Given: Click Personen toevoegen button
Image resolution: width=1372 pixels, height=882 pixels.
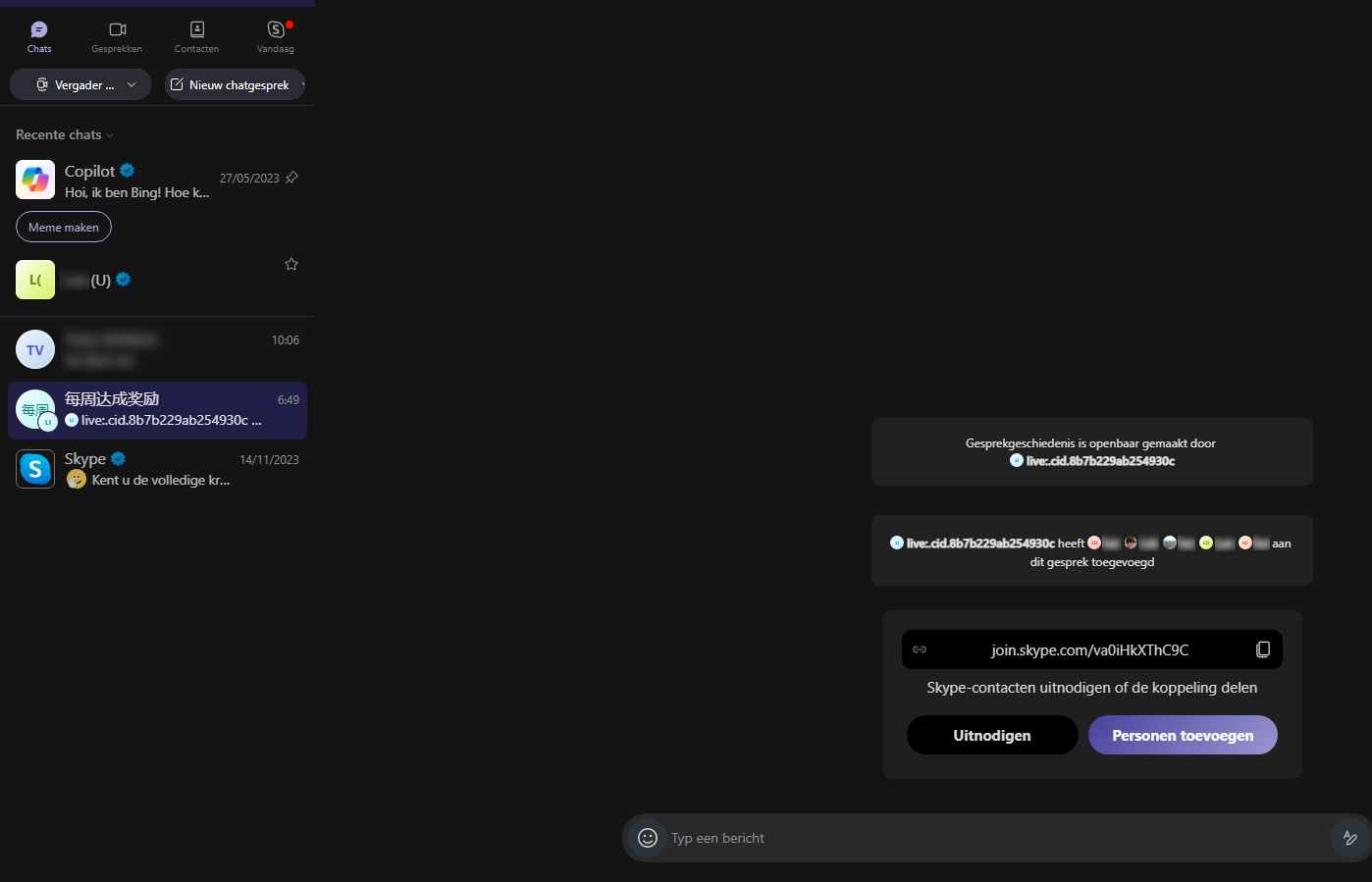Looking at the screenshot, I should pyautogui.click(x=1183, y=735).
